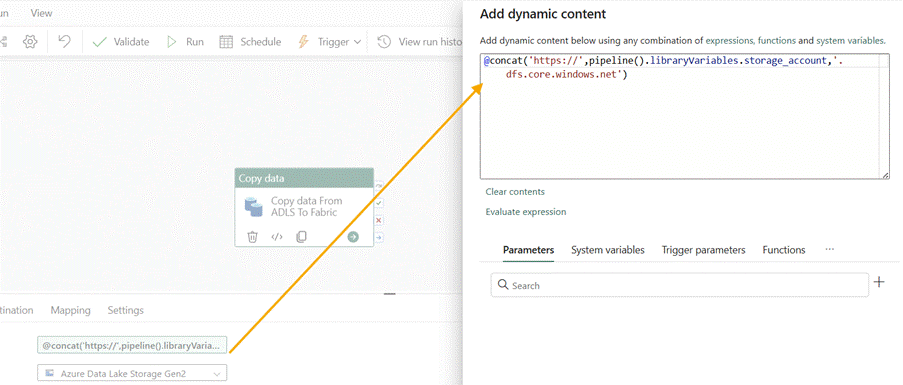The width and height of the screenshot is (903, 385).
Task: Click the 'Copy data From ADLS To Fabric' label
Action: [306, 207]
